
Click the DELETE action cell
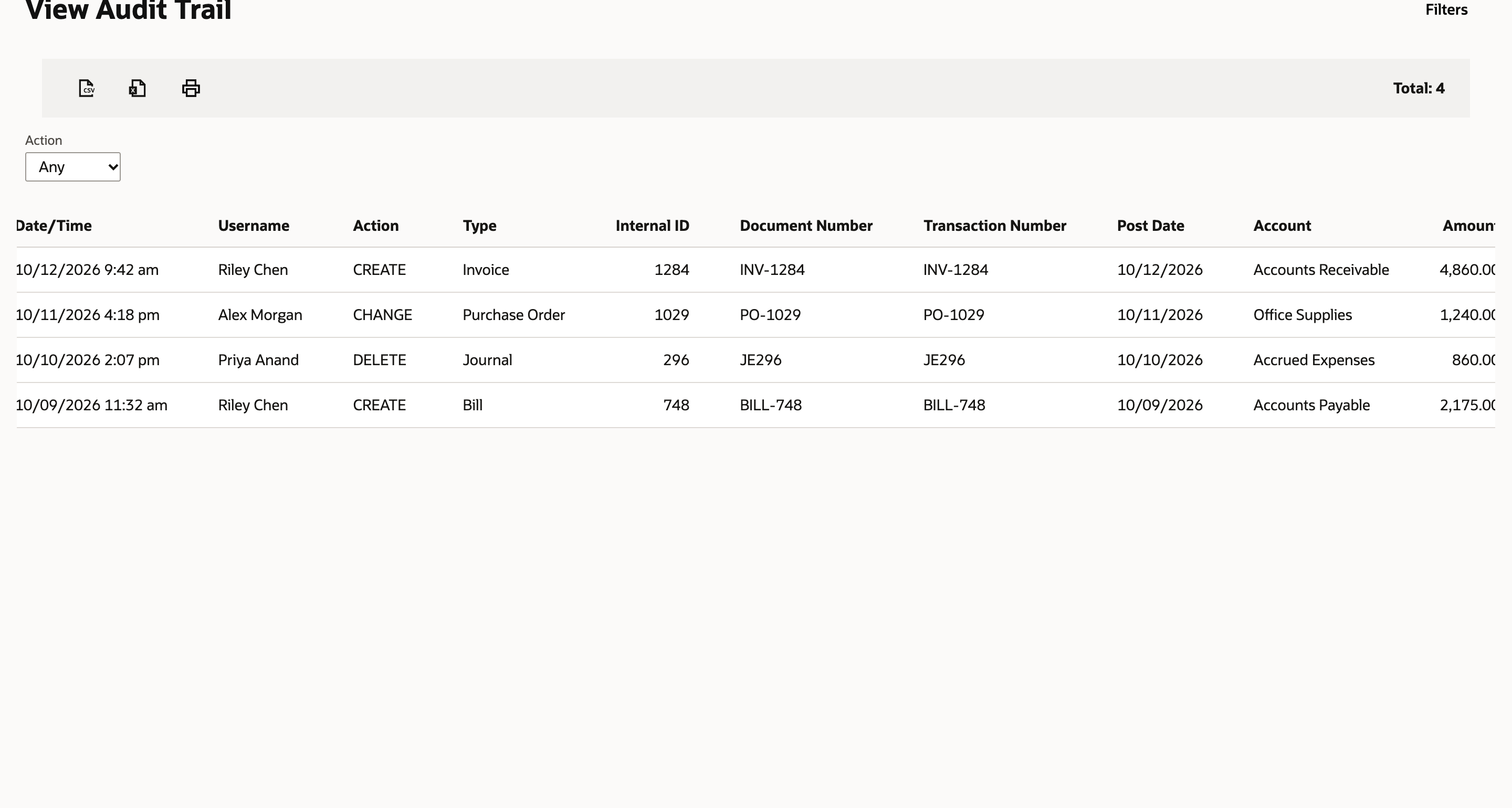(379, 360)
